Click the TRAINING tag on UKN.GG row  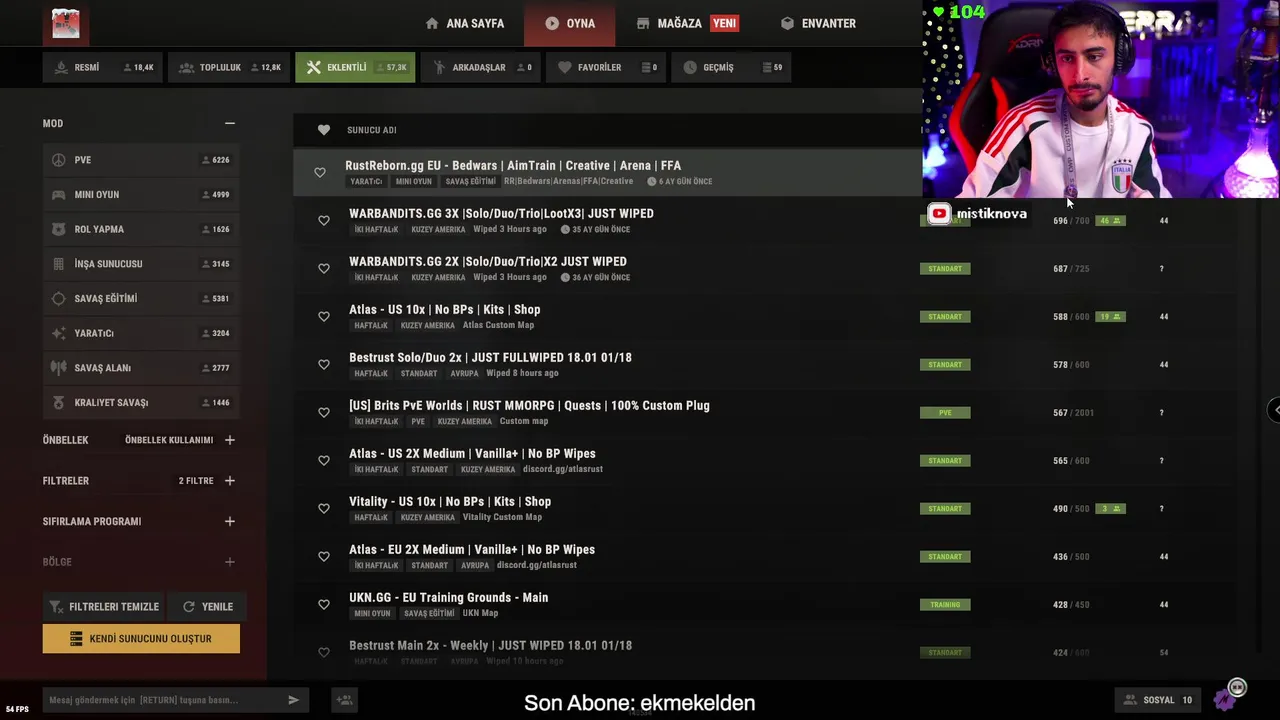click(945, 605)
